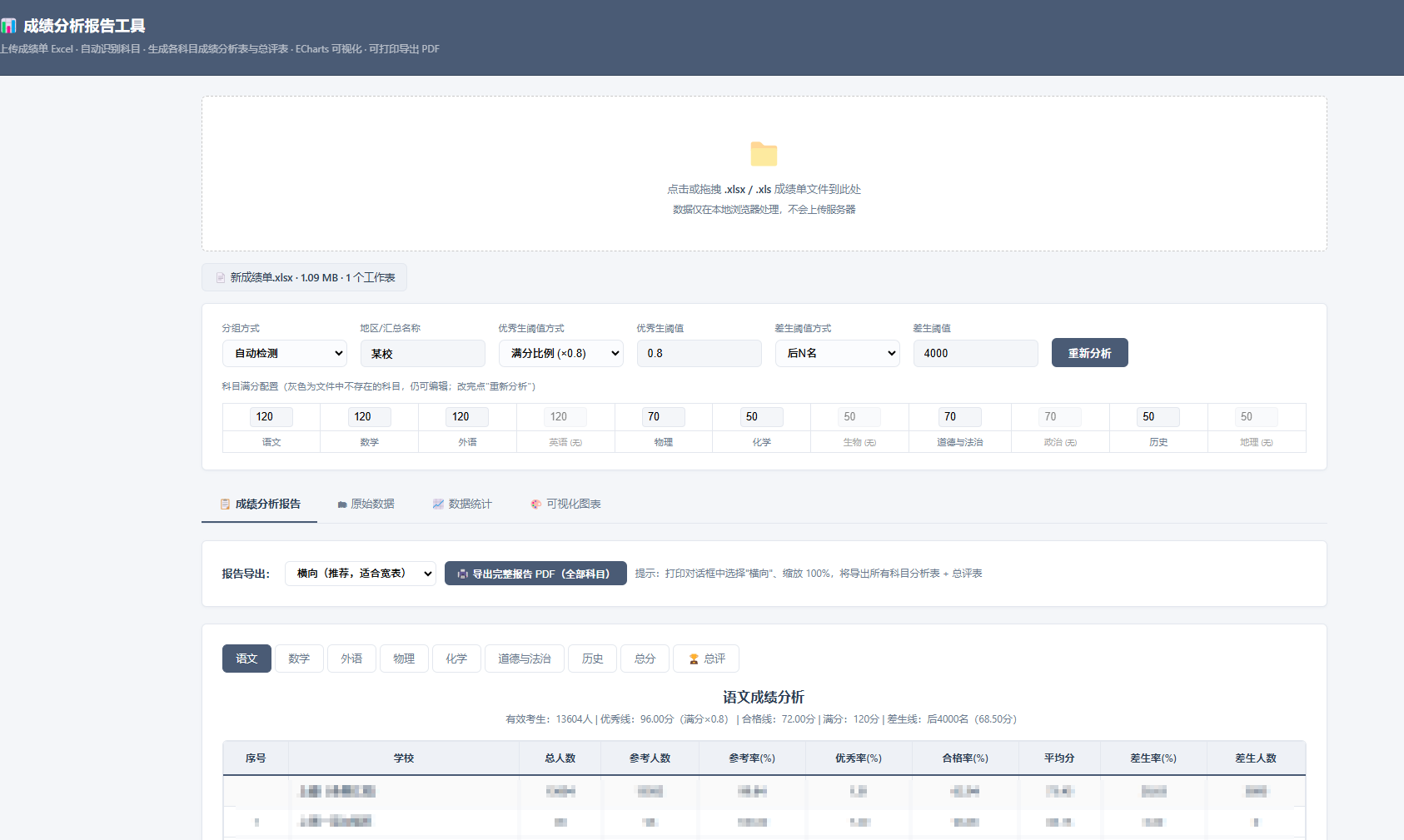Click the palette icon on 可视化图表 tab
The height and width of the screenshot is (840, 1404).
pos(536,504)
